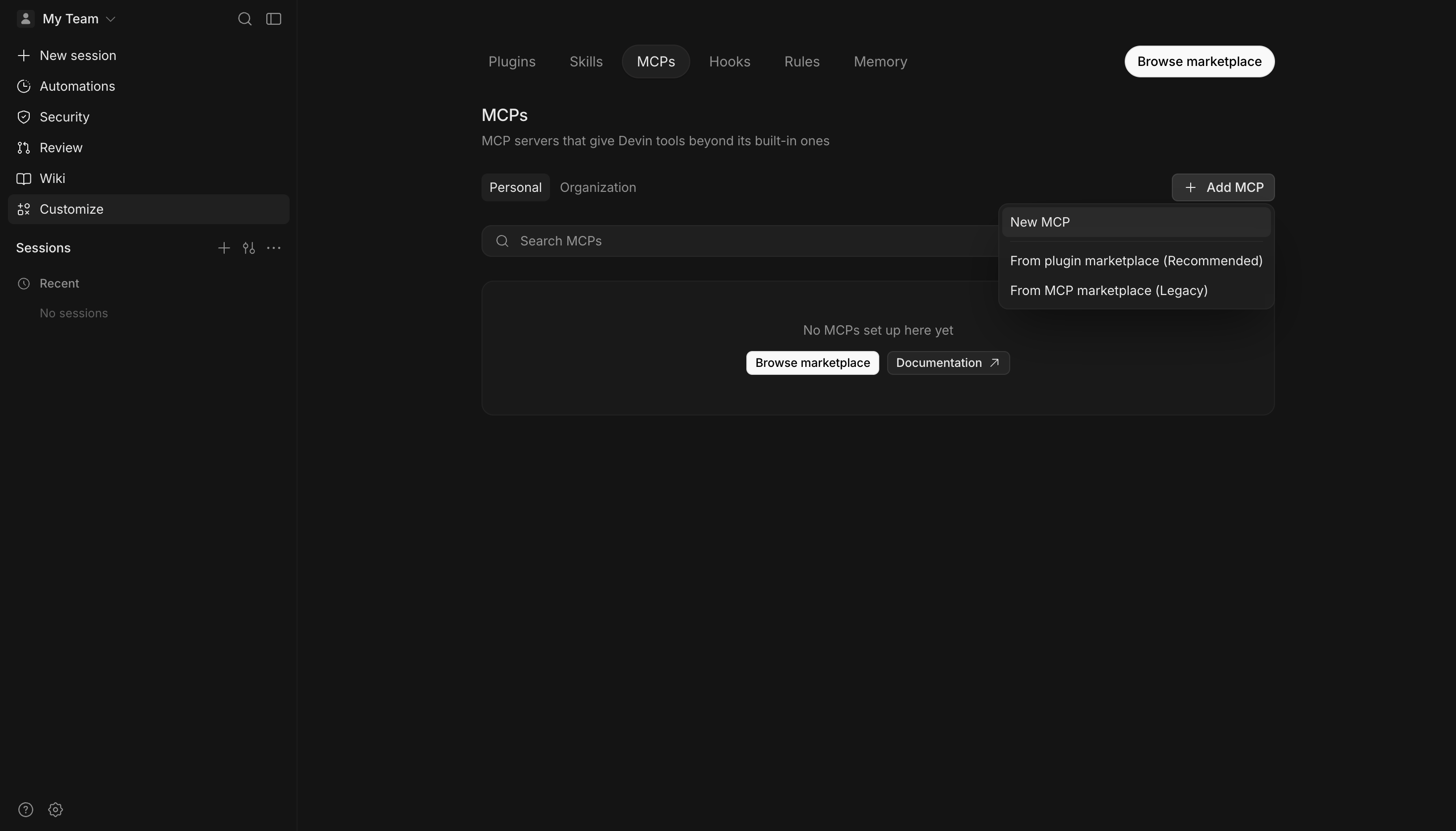Go to Security page
Viewport: 1456px width, 831px height.
[148, 117]
